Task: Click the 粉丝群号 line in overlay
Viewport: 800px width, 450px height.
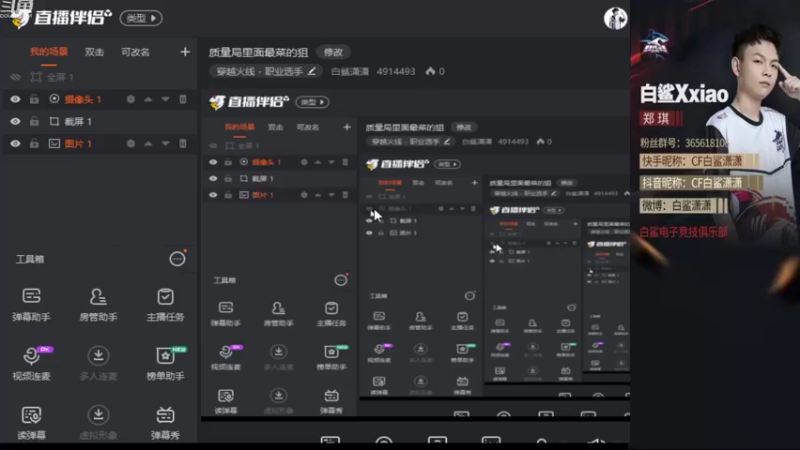Action: pos(684,143)
